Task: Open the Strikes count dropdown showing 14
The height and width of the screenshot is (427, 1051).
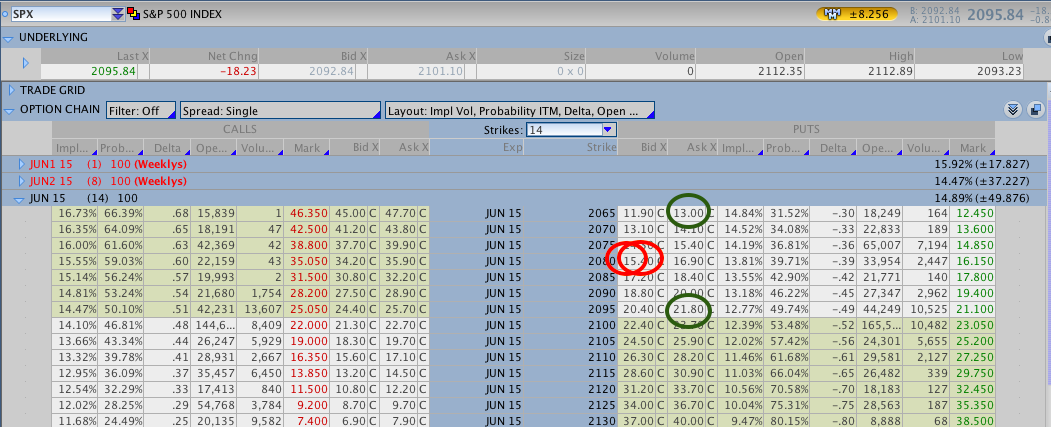Action: click(607, 130)
